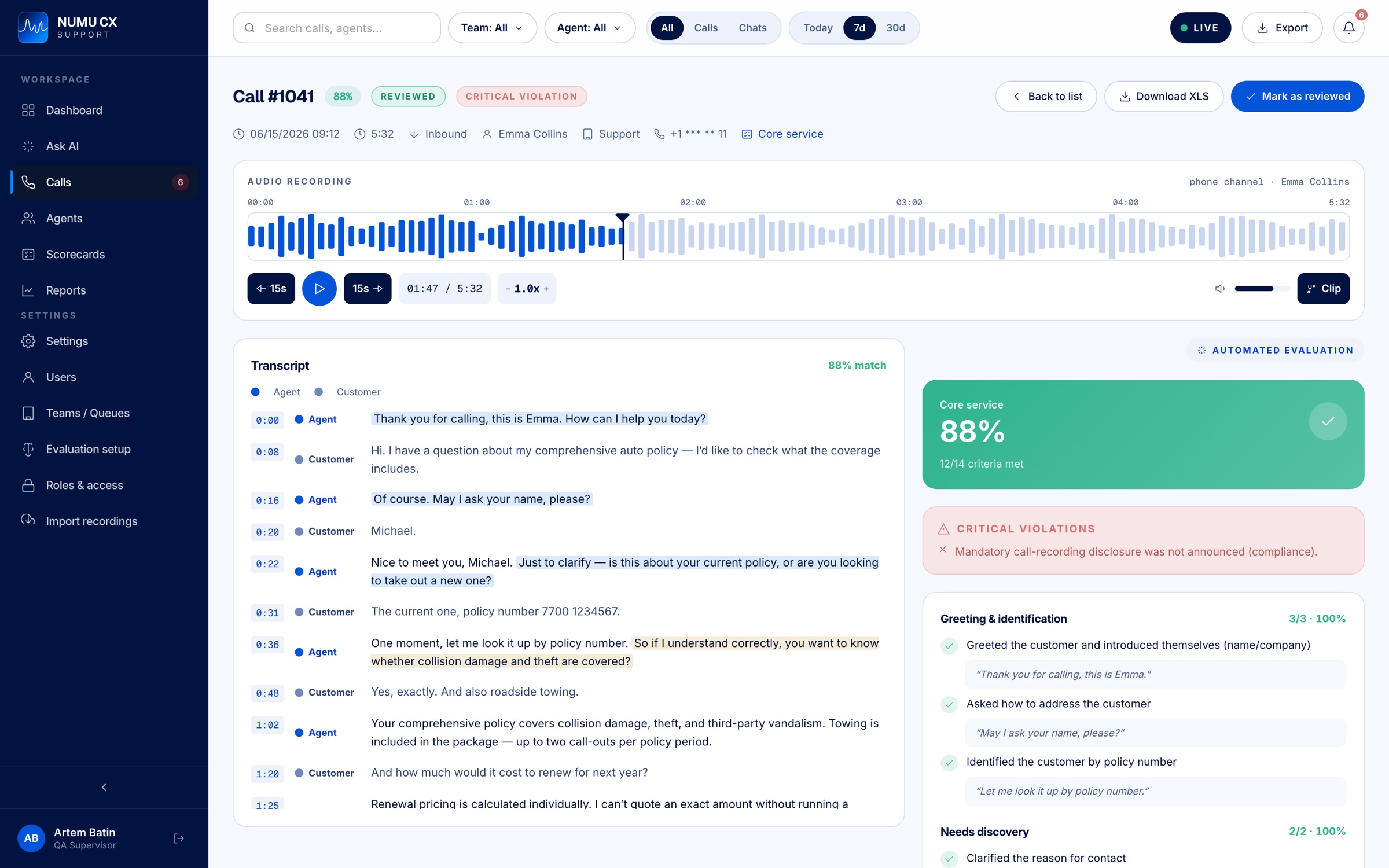Open Scorecards in the sidebar
This screenshot has height=868, width=1389.
pos(104,254)
